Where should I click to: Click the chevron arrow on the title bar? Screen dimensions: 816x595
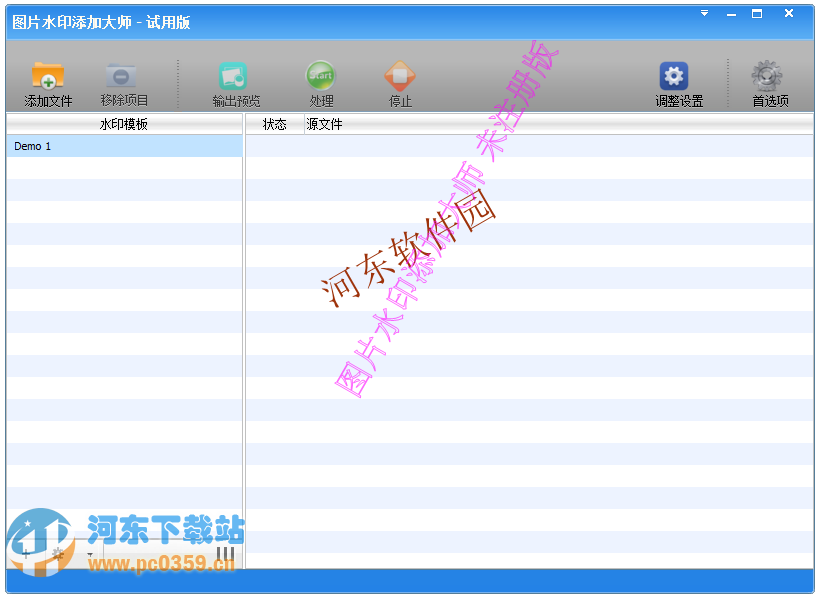(x=704, y=12)
